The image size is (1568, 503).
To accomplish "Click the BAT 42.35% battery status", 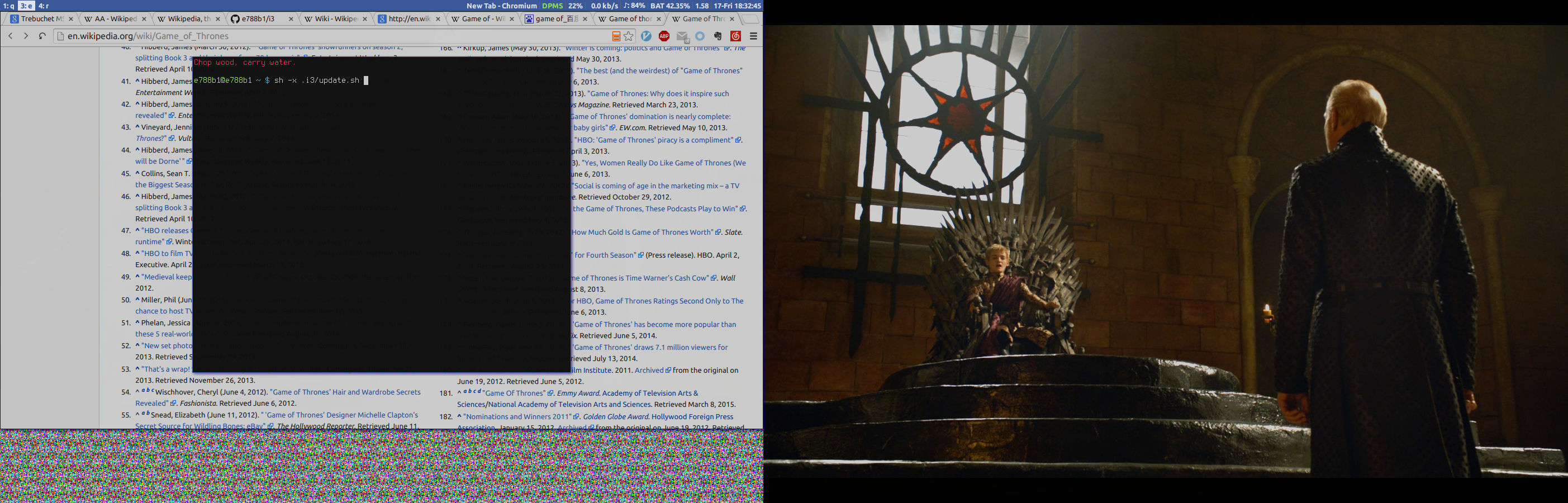I will pyautogui.click(x=670, y=6).
